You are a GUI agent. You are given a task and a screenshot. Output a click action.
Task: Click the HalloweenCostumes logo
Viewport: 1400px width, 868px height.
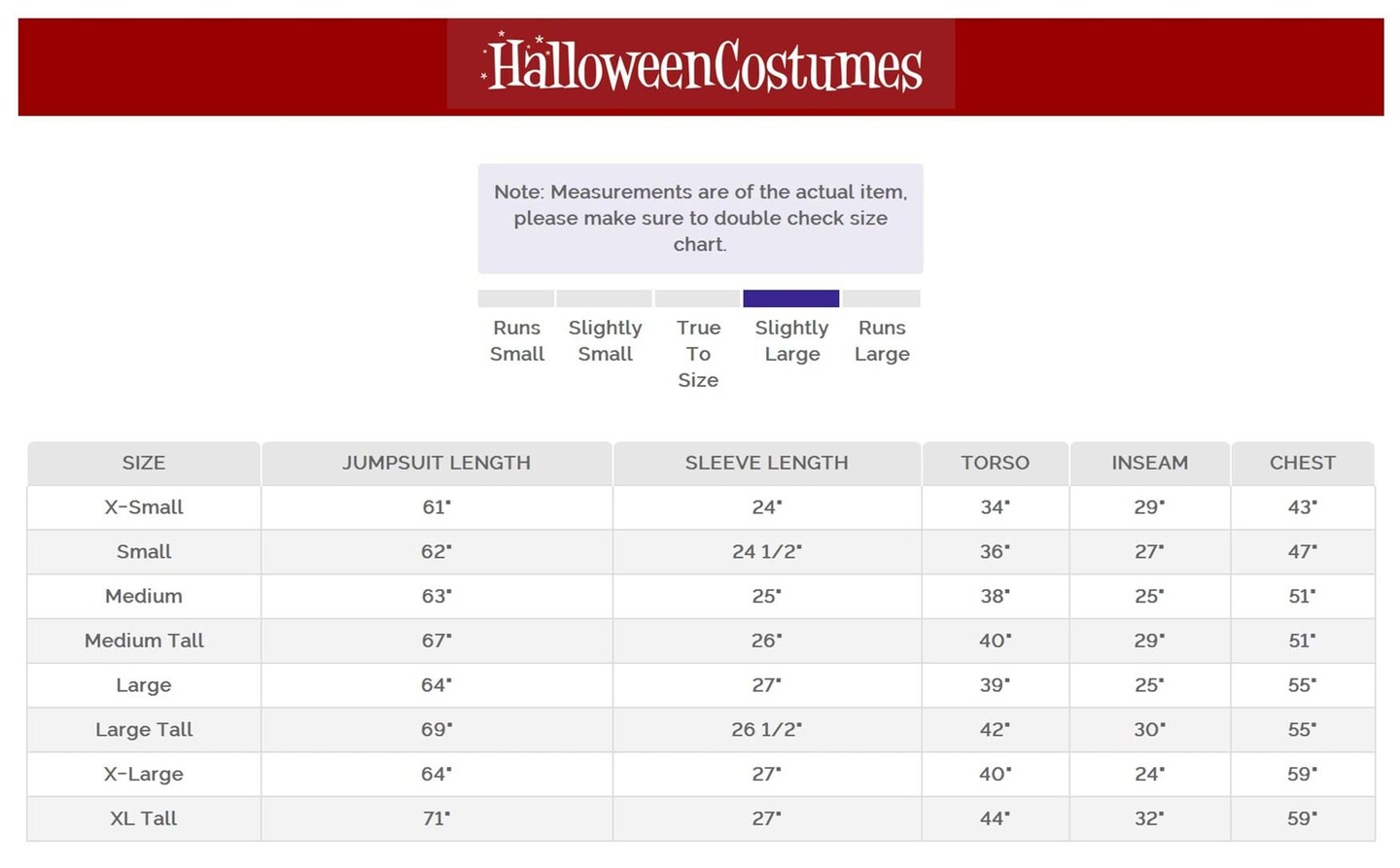click(701, 65)
